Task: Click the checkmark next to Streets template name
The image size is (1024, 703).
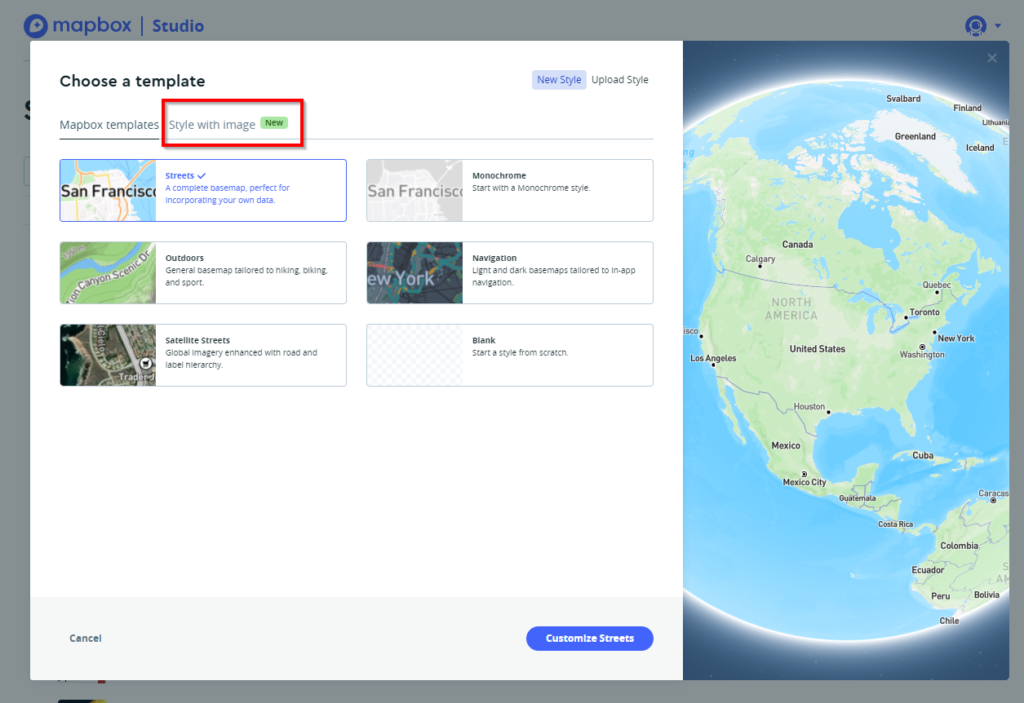Action: [x=201, y=175]
